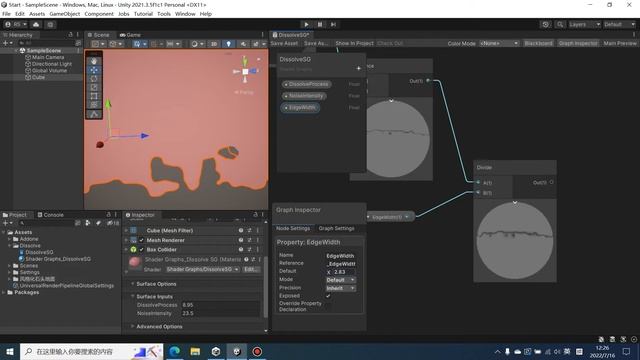Open the Undo History button
This screenshot has width=640, height=360.
(545, 24)
